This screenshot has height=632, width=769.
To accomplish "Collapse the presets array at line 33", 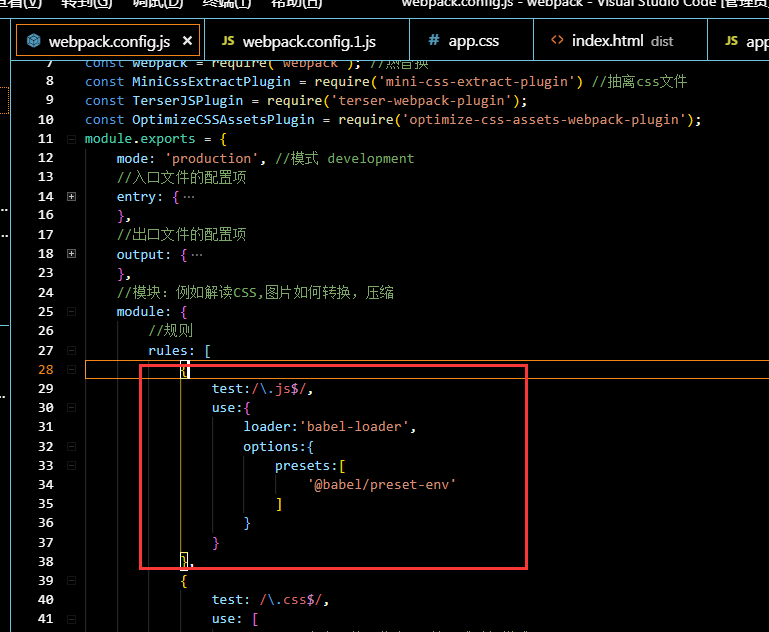I will coord(72,466).
